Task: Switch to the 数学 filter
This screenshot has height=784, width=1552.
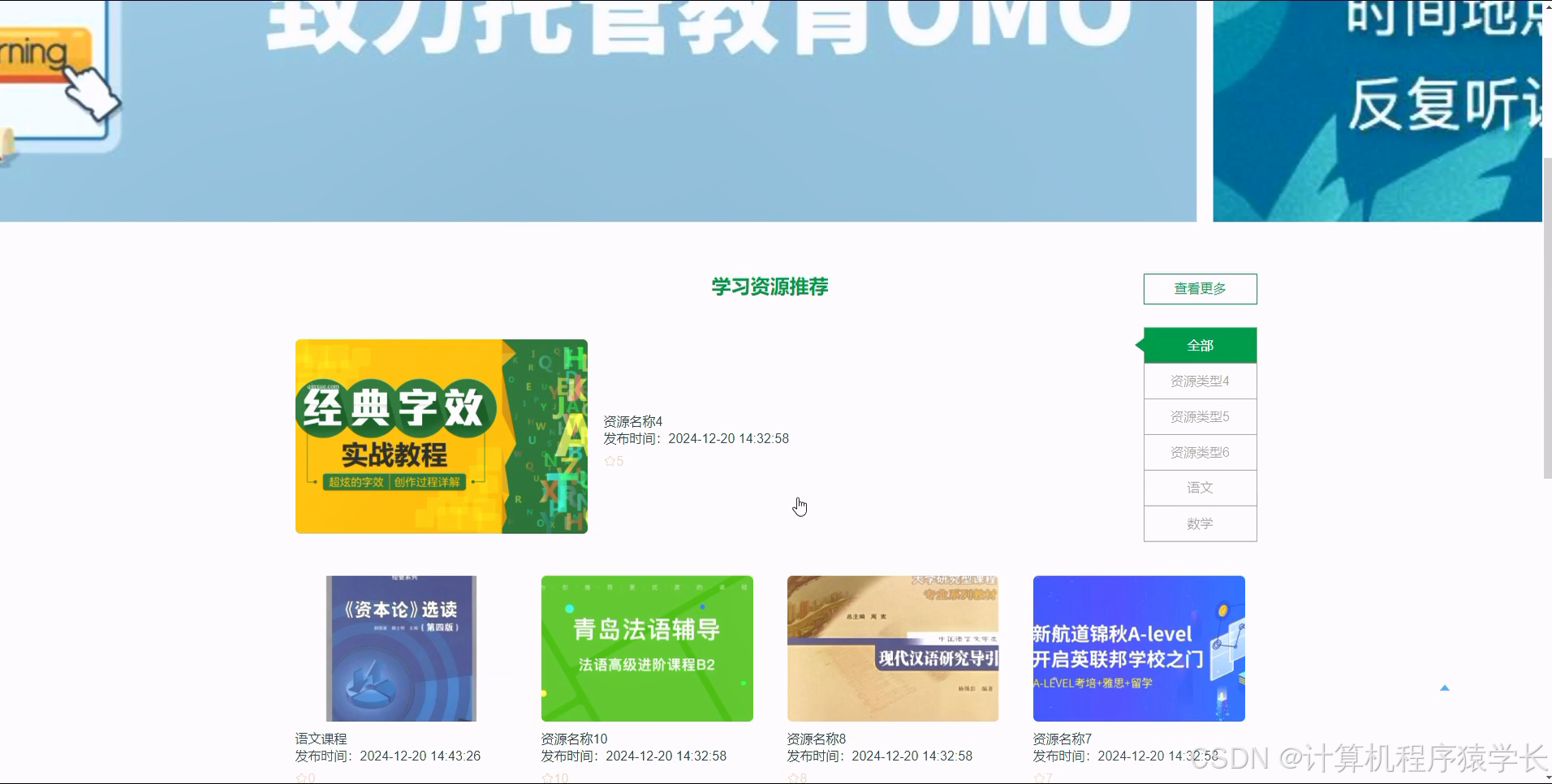Action: (x=1200, y=523)
